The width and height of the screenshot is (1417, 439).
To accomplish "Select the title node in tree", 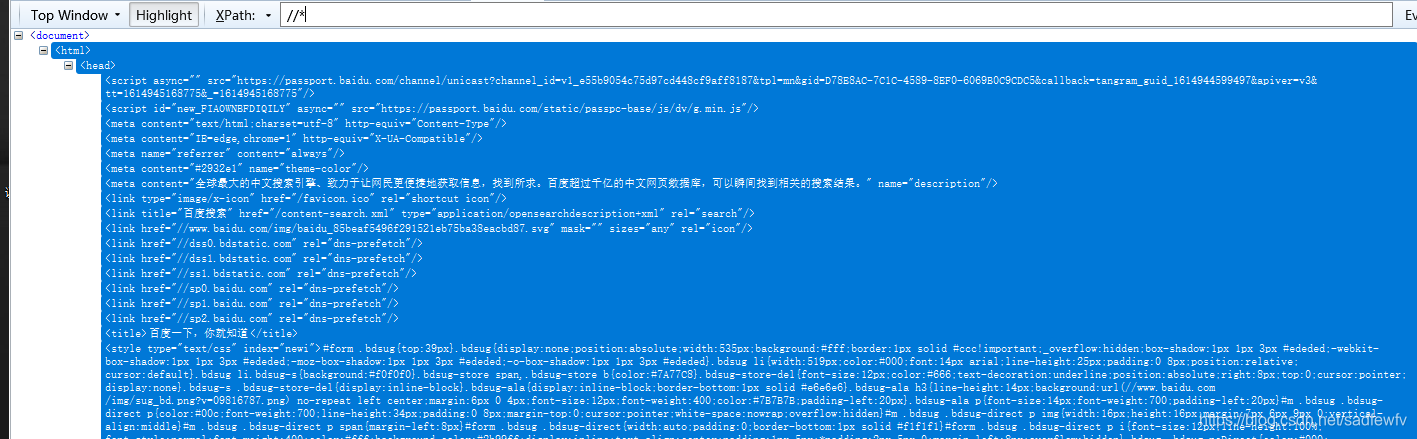I will click(201, 333).
